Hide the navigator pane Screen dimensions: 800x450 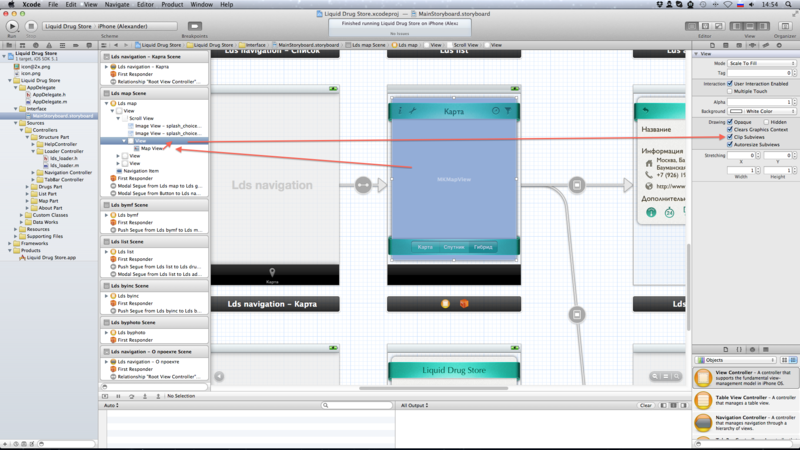pyautogui.click(x=737, y=26)
